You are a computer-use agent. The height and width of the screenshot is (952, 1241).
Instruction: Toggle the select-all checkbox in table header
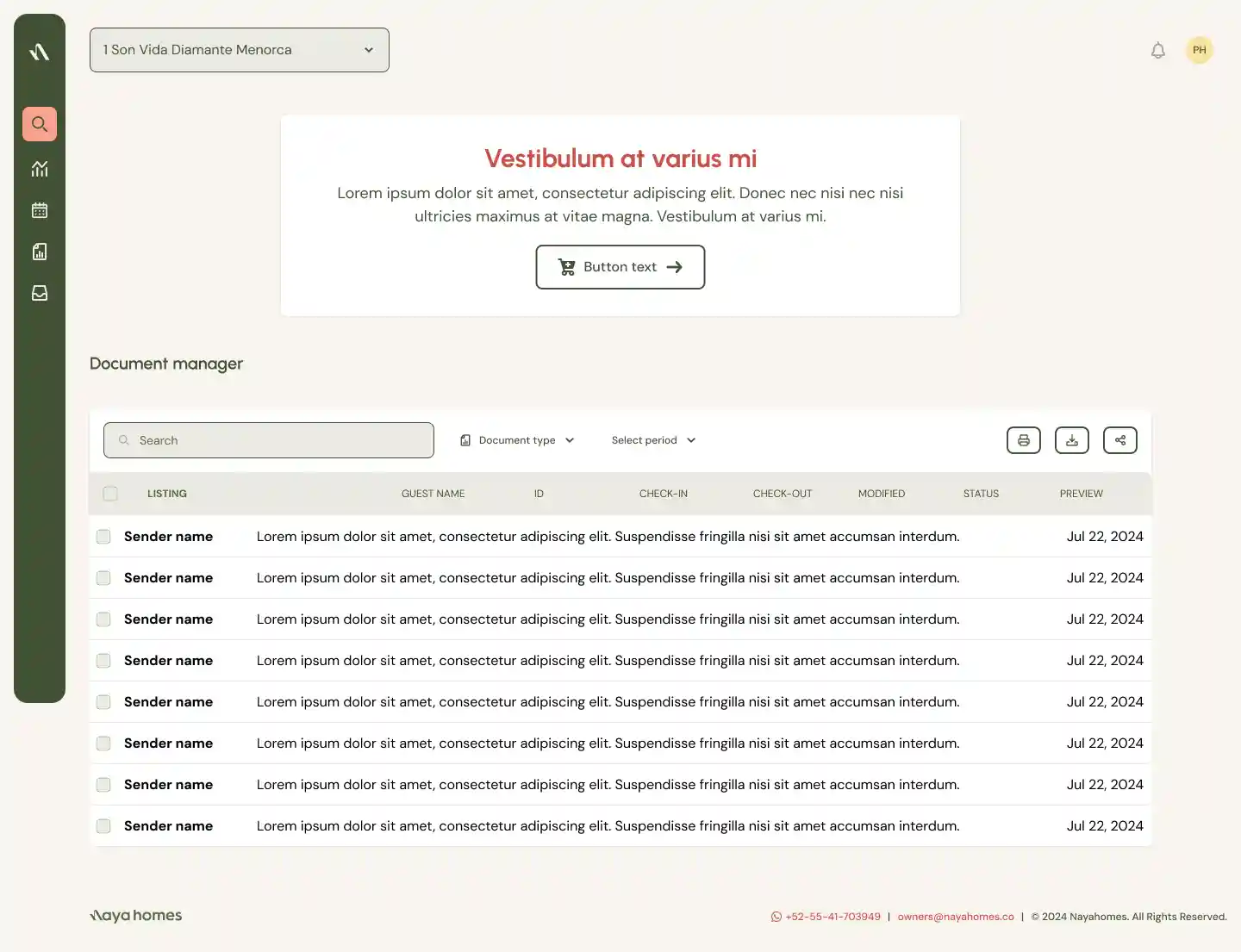point(110,494)
